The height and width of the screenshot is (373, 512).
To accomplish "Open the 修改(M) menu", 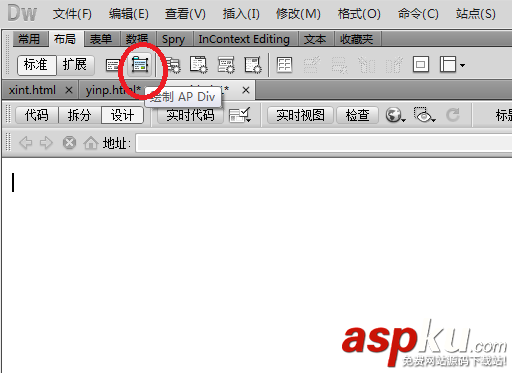I will (x=298, y=14).
